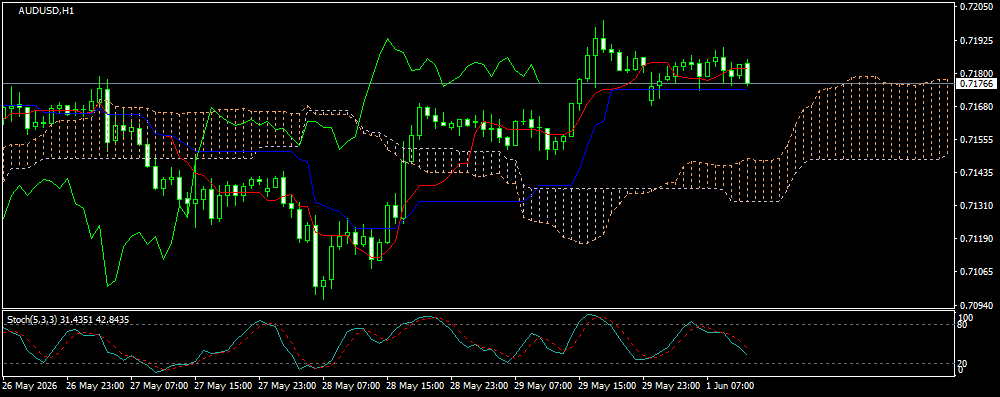Click the 29 May 07:00 time label
The width and height of the screenshot is (1000, 397).
pyautogui.click(x=543, y=386)
